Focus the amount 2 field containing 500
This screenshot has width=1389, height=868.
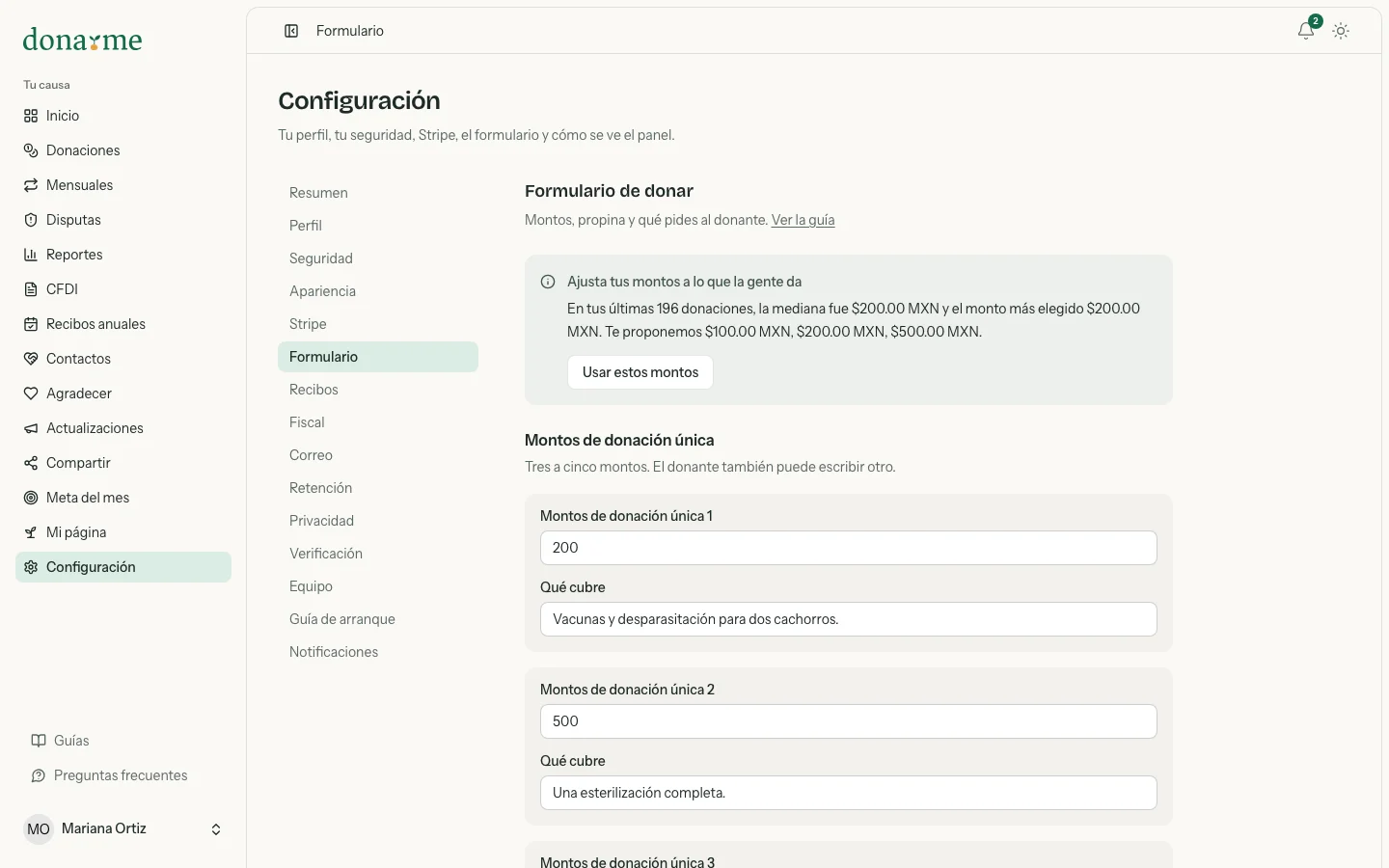click(849, 721)
